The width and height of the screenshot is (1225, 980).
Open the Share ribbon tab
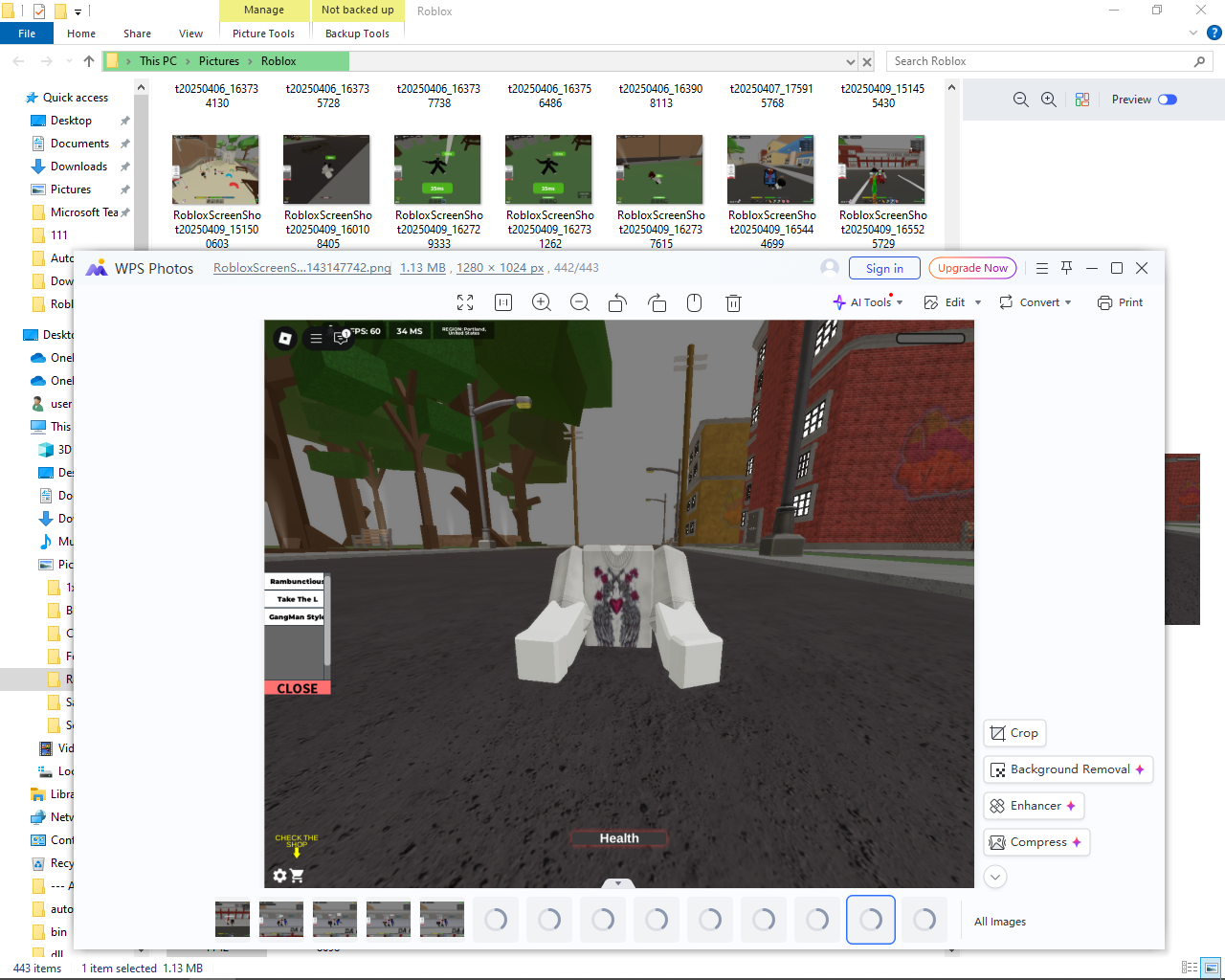click(137, 33)
